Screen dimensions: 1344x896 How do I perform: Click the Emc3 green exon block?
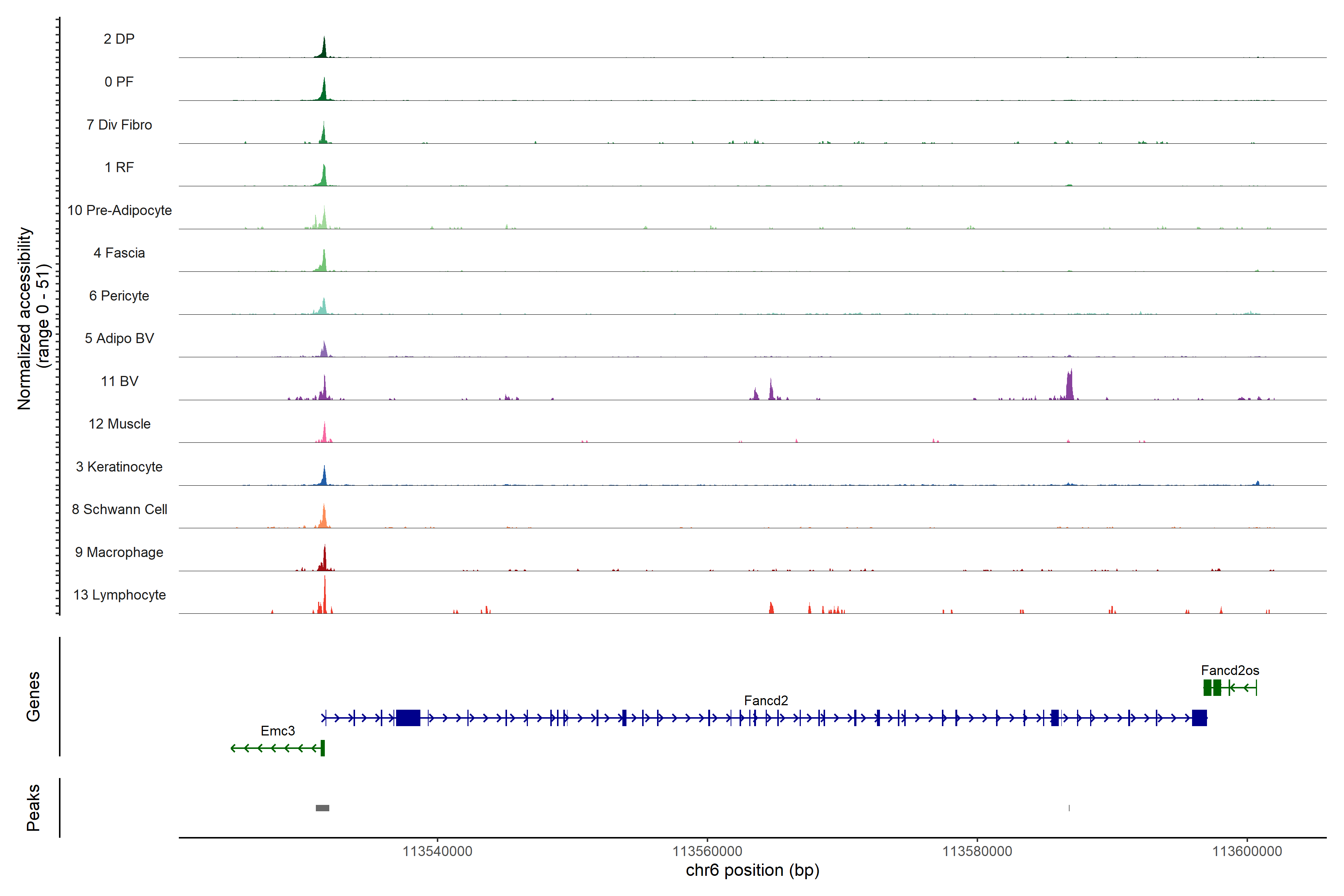pos(323,748)
